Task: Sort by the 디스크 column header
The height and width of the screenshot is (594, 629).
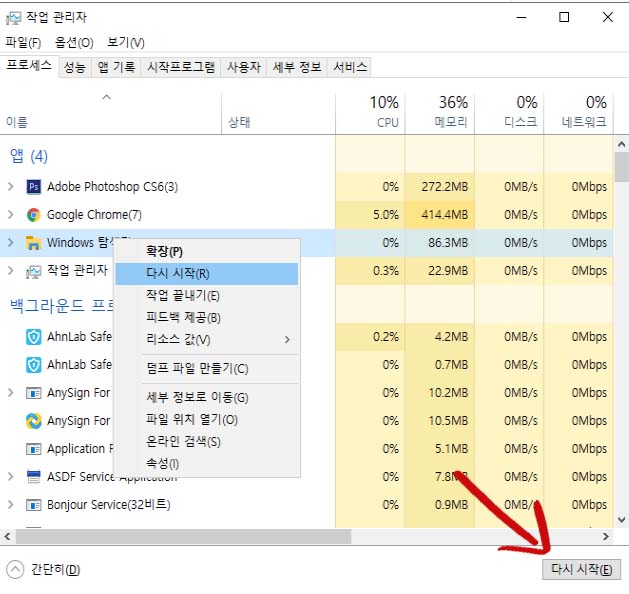Action: 509,113
